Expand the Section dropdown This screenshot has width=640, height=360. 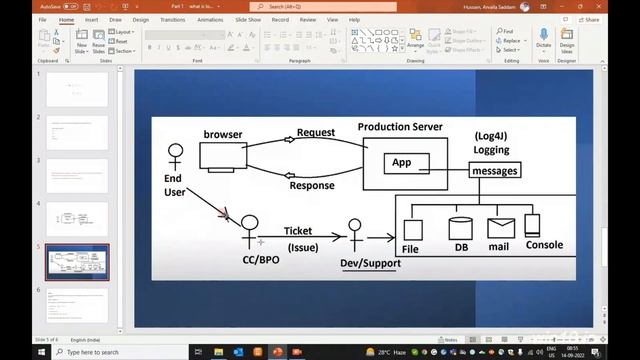pyautogui.click(x=122, y=51)
